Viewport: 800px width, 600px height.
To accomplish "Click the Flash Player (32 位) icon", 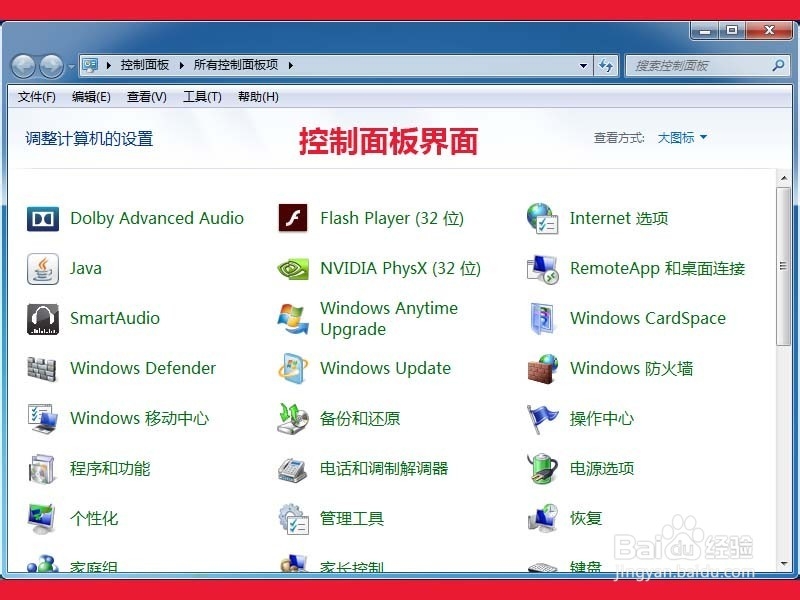I will [x=293, y=218].
